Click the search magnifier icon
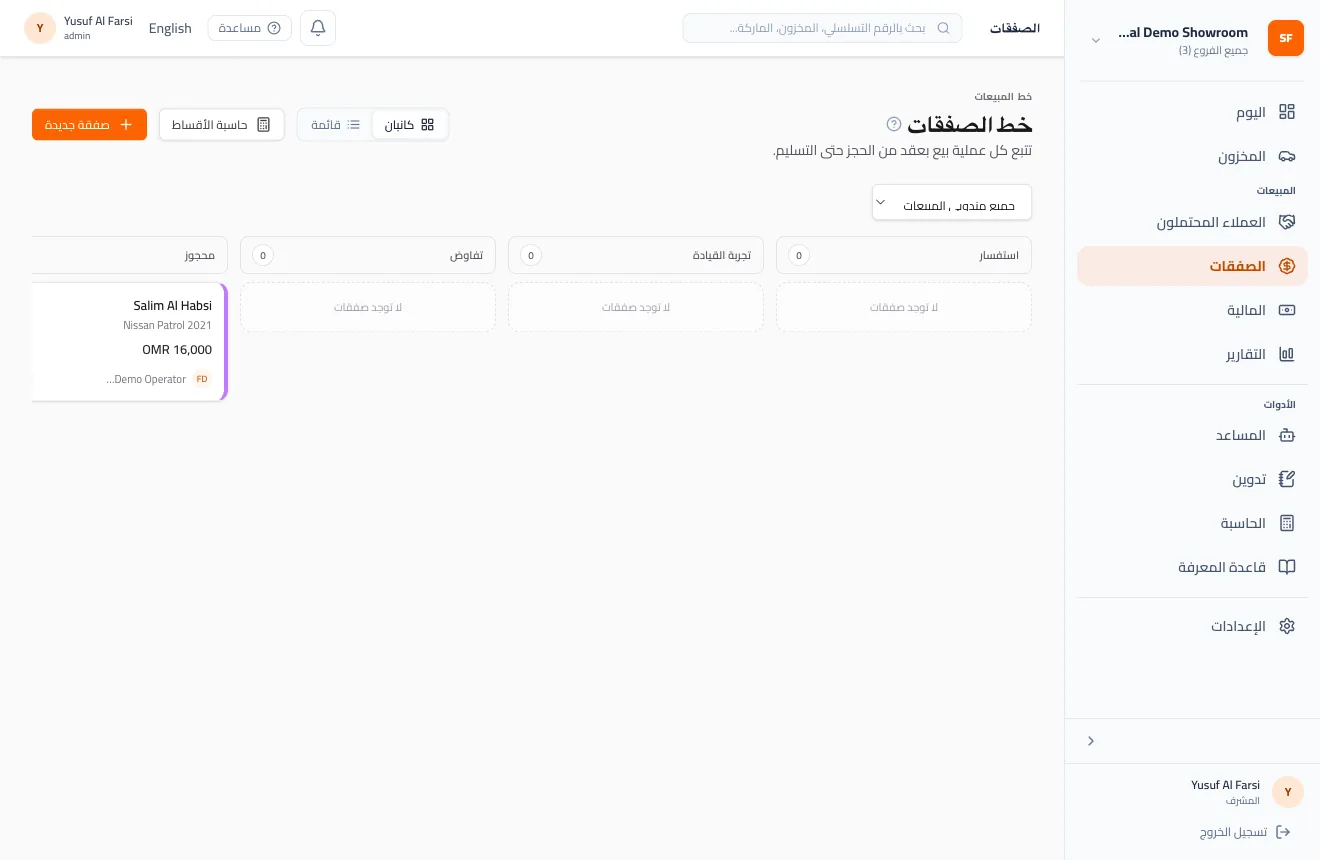This screenshot has height=860, width=1320. [943, 28]
